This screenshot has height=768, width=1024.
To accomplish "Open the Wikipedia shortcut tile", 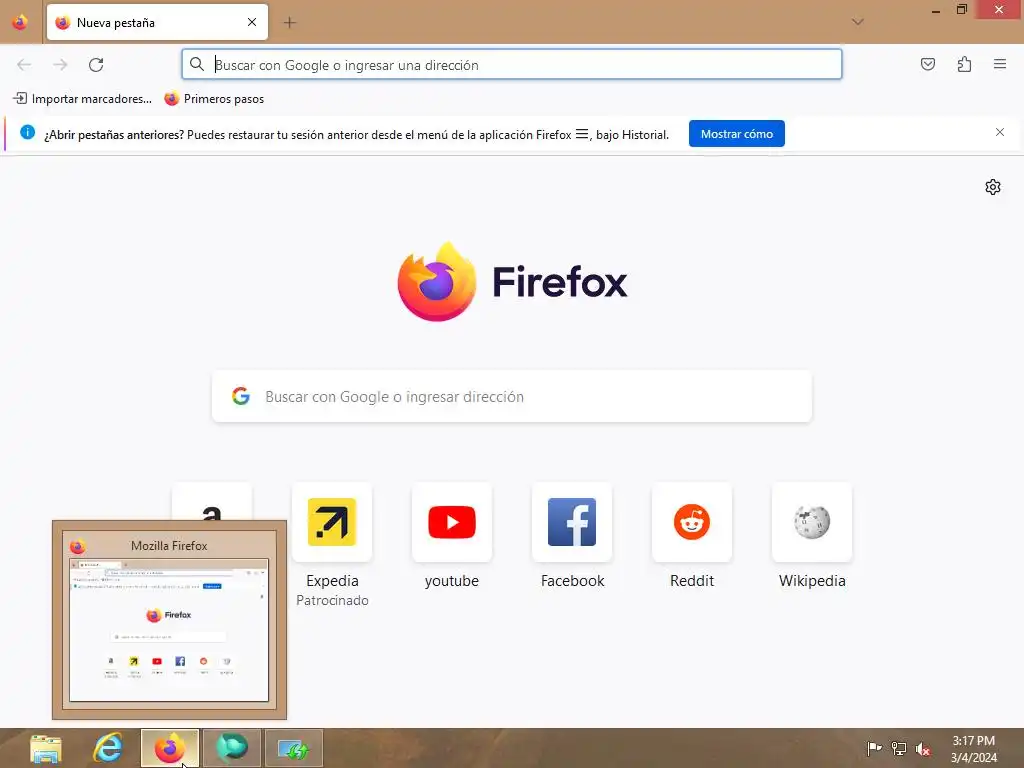I will [812, 522].
